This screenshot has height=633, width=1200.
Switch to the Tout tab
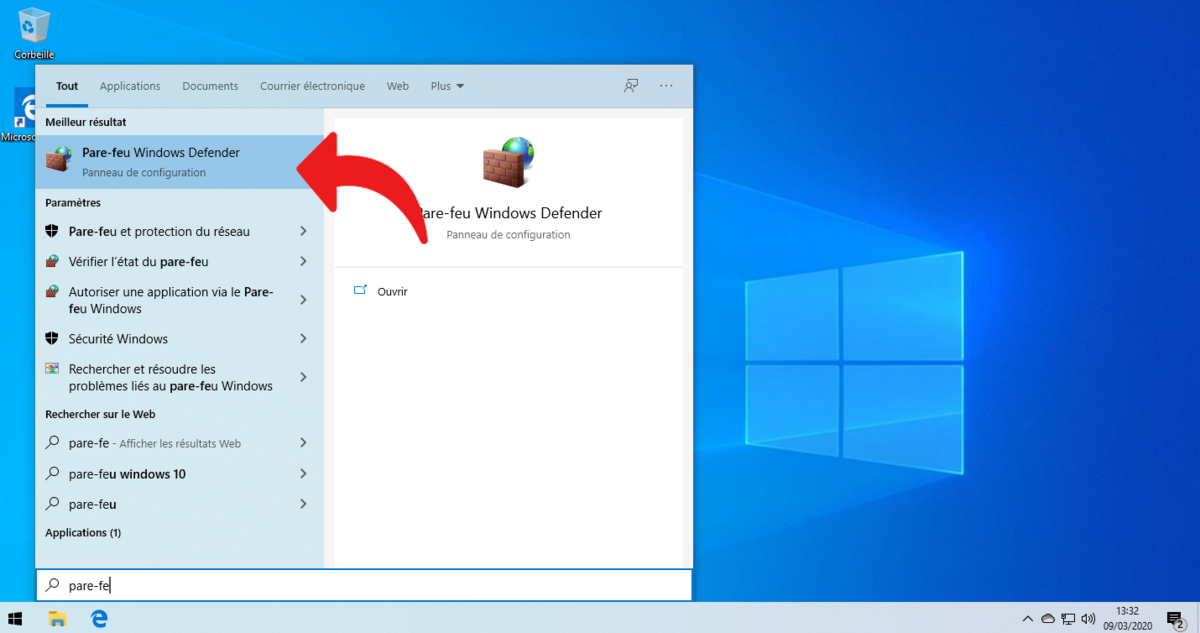[x=67, y=86]
